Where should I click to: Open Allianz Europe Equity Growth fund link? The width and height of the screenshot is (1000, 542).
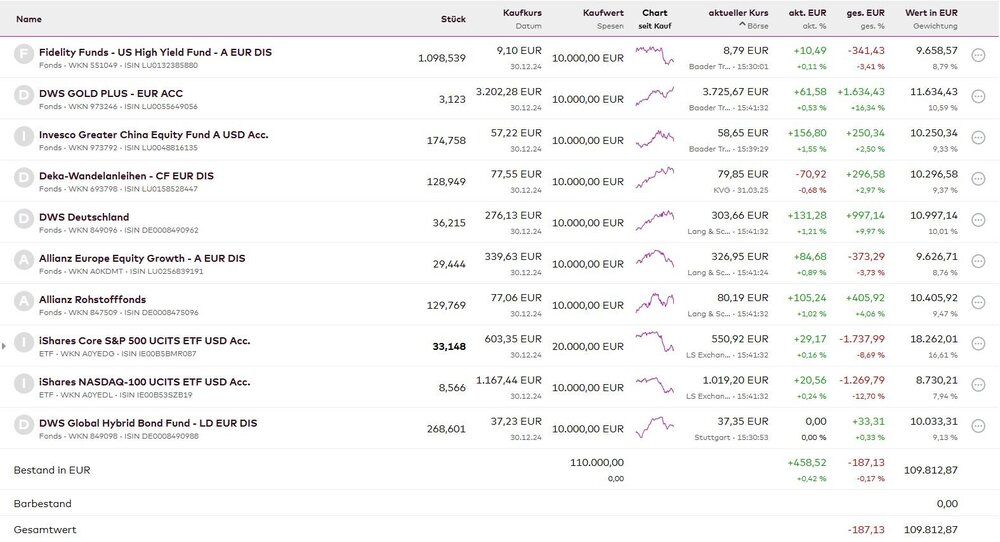142,258
